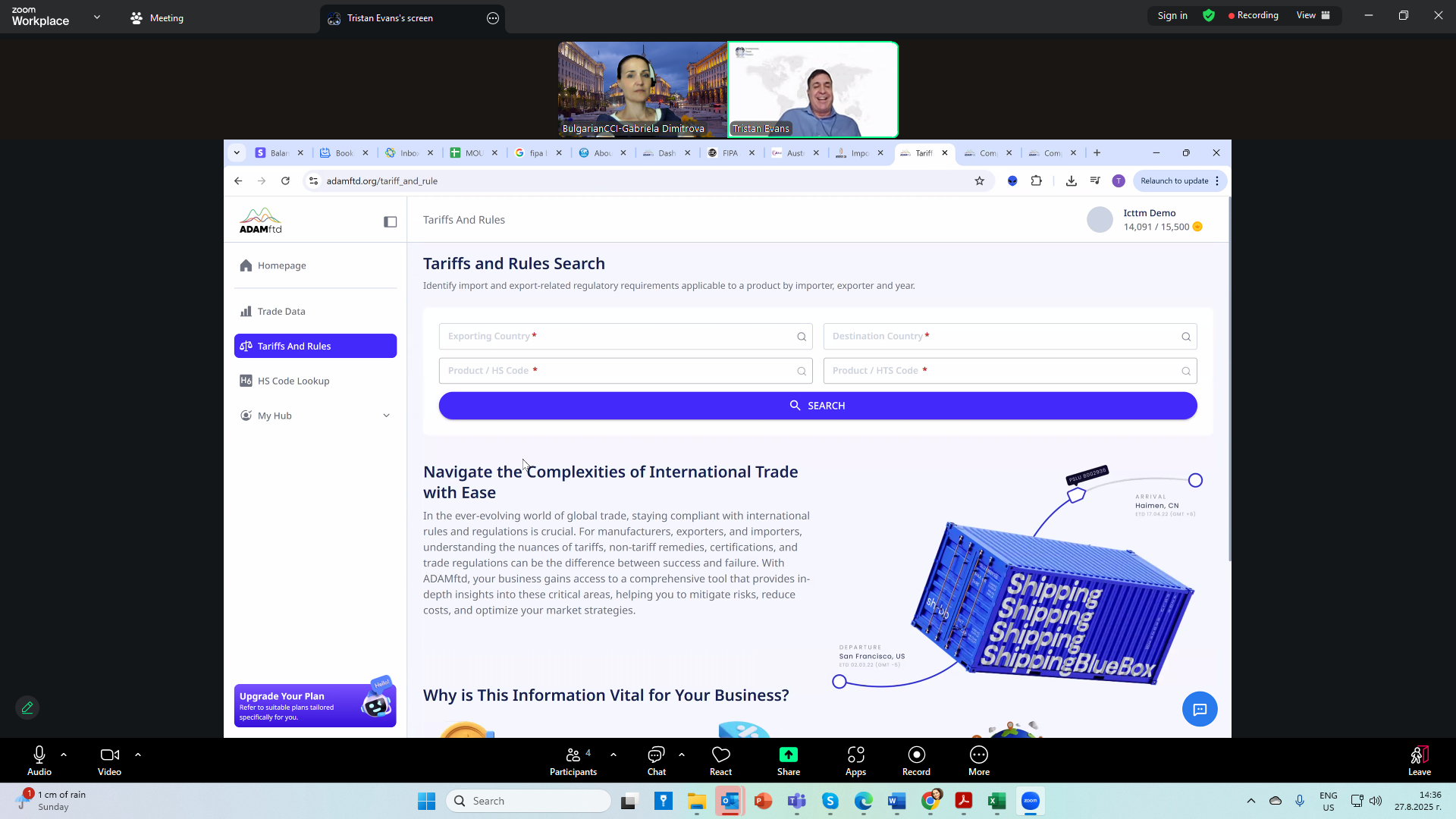The height and width of the screenshot is (819, 1456).
Task: View site information icon in address bar
Action: point(313,181)
